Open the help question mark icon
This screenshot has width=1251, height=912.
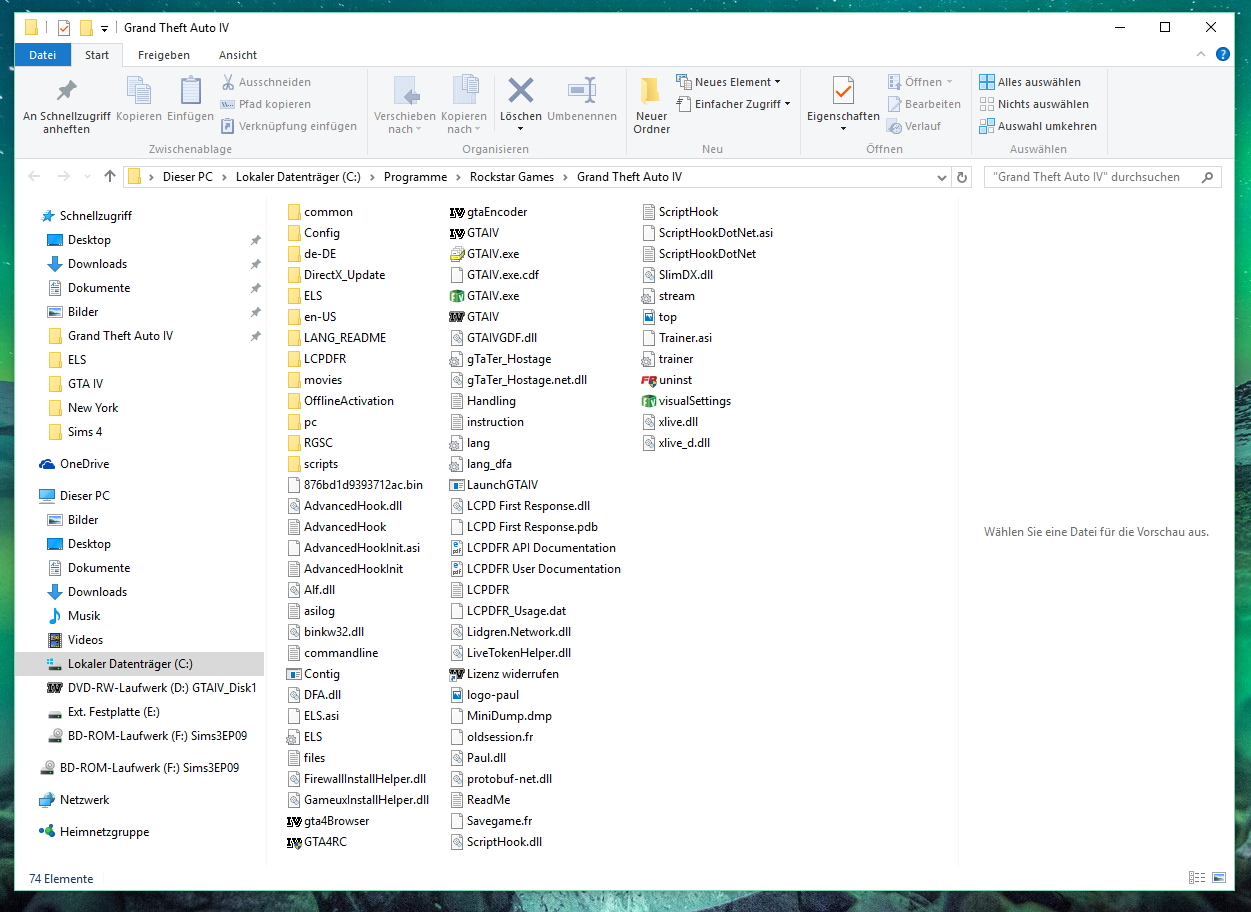pyautogui.click(x=1222, y=54)
